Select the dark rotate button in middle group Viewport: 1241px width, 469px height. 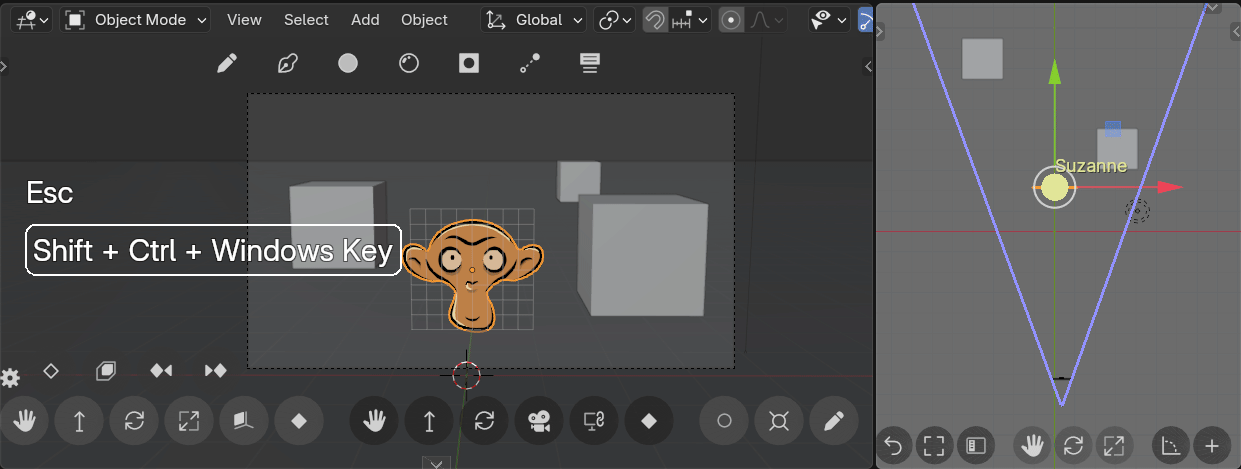click(x=484, y=421)
